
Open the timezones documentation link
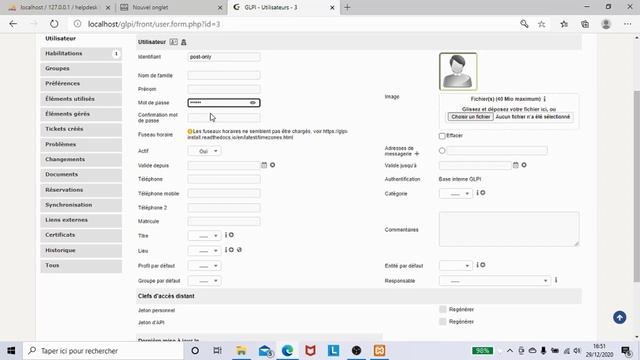coord(267,134)
